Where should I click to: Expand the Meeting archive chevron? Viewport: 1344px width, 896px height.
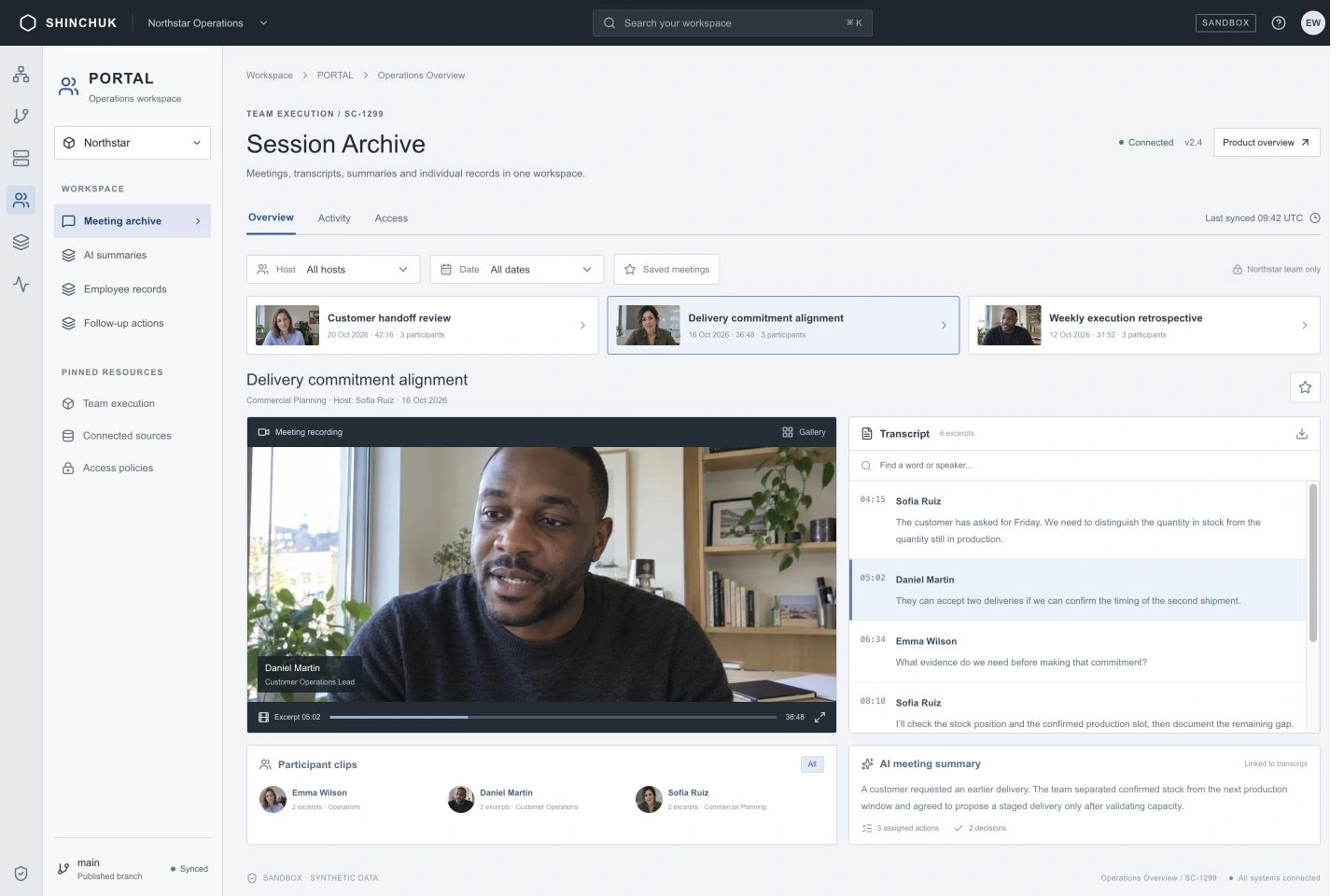pos(198,221)
